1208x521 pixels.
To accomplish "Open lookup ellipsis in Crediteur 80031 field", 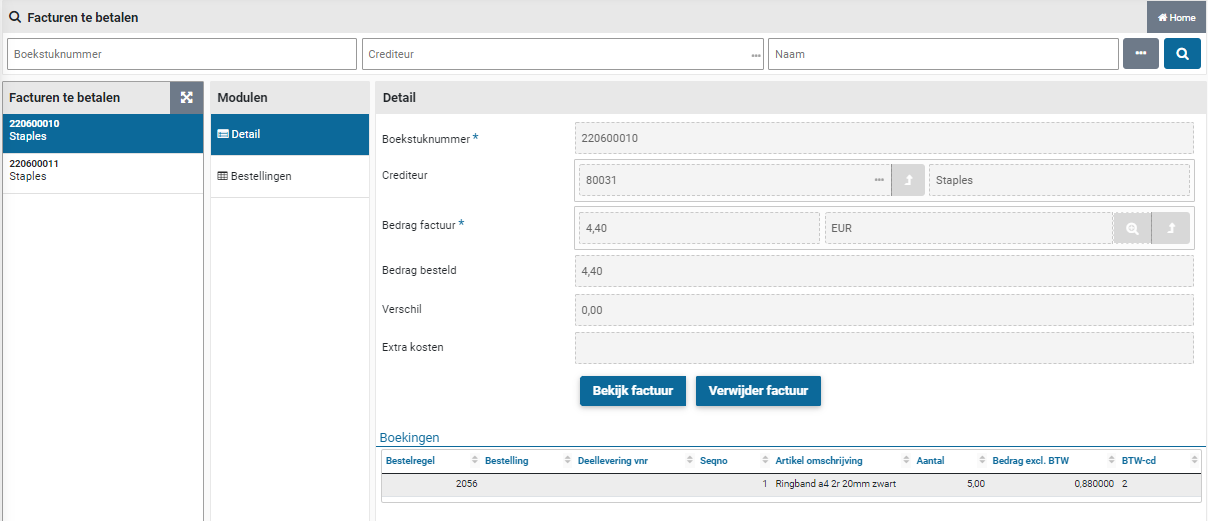I will point(879,180).
